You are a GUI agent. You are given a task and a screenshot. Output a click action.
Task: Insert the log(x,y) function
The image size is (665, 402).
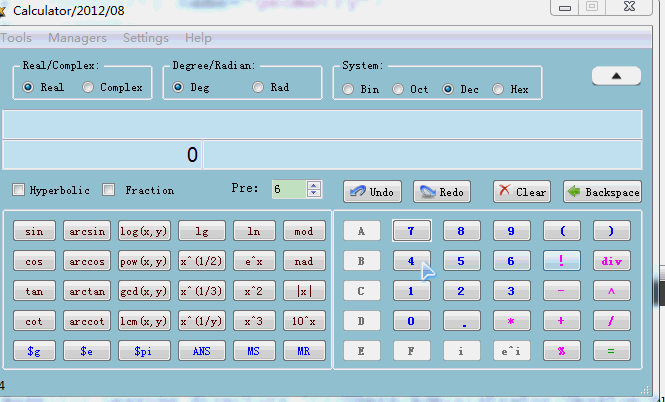pos(144,231)
